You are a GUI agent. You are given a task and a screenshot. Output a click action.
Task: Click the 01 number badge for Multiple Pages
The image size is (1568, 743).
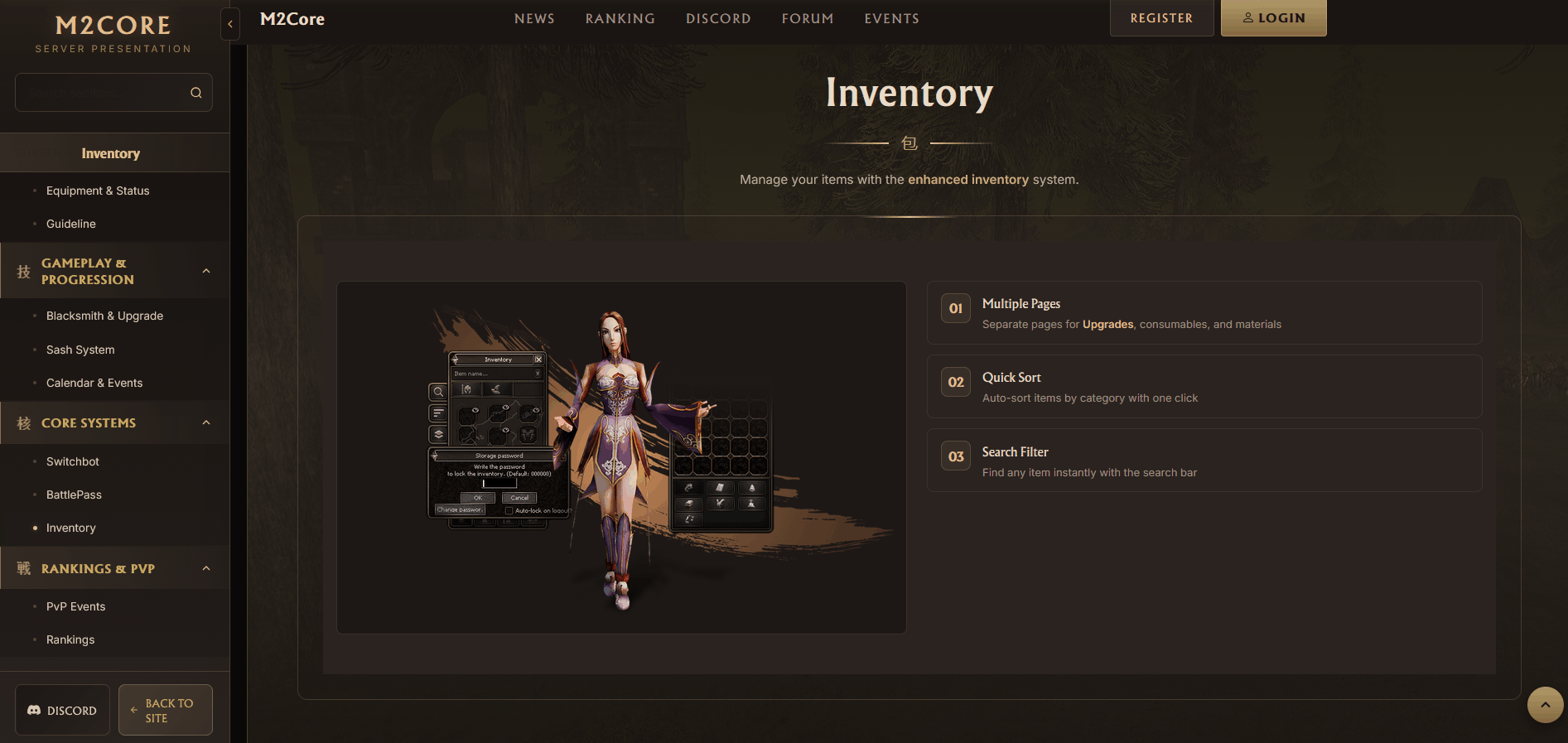[956, 308]
